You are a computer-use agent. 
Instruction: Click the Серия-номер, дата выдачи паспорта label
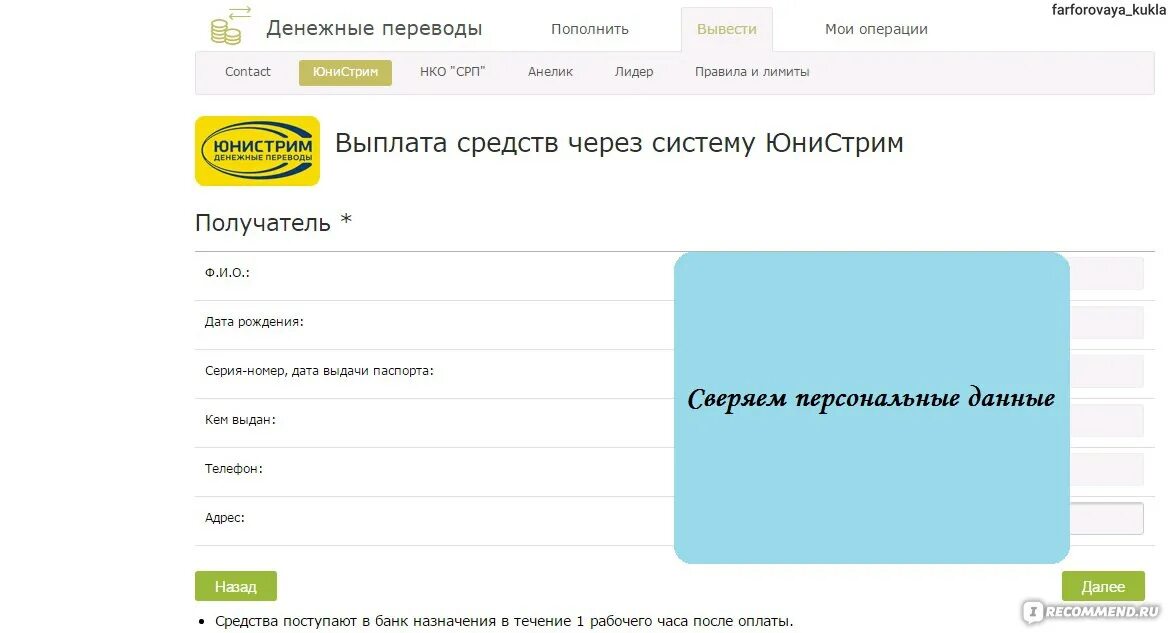point(319,370)
